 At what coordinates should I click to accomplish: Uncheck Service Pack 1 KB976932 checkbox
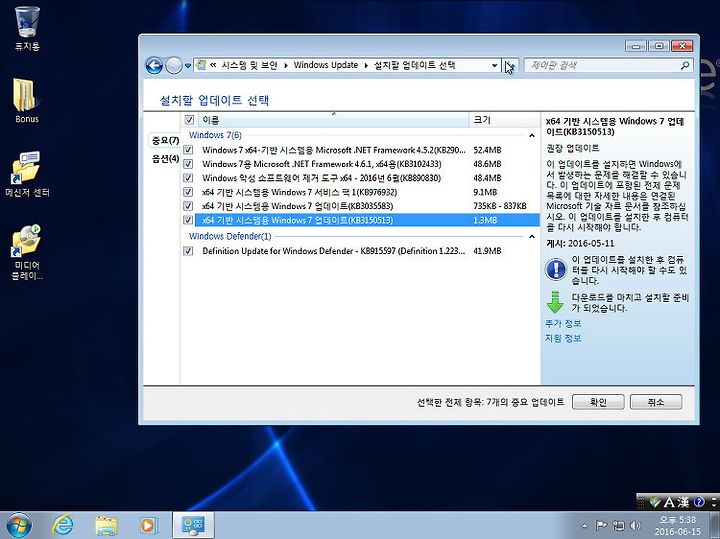point(188,192)
